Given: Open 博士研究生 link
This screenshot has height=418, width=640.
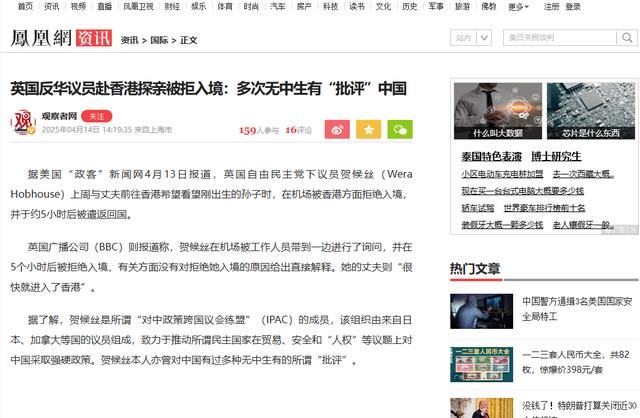Looking at the screenshot, I should point(556,156).
